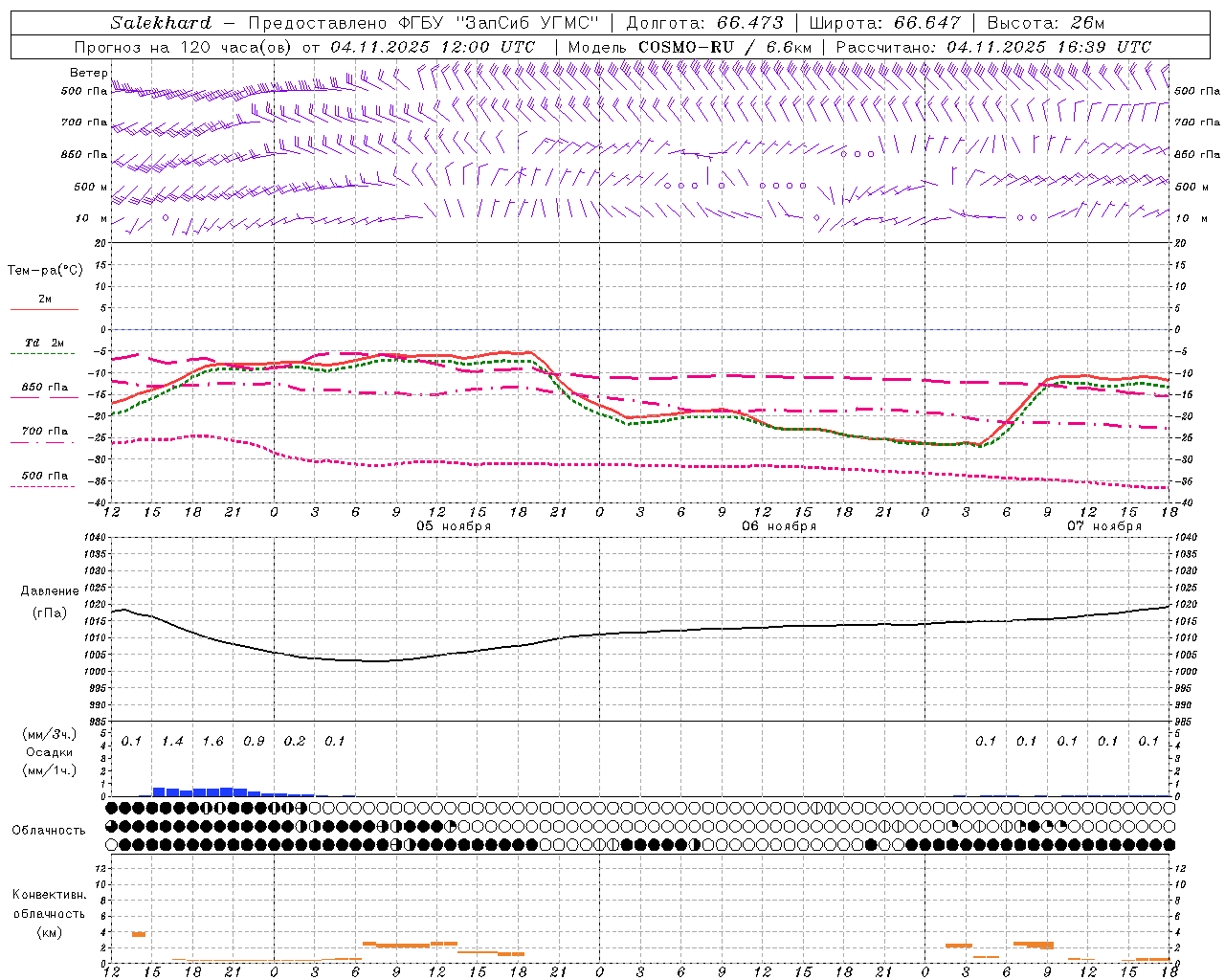Click the Salekhard station title
This screenshot has height=980, width=1225.
(x=161, y=23)
